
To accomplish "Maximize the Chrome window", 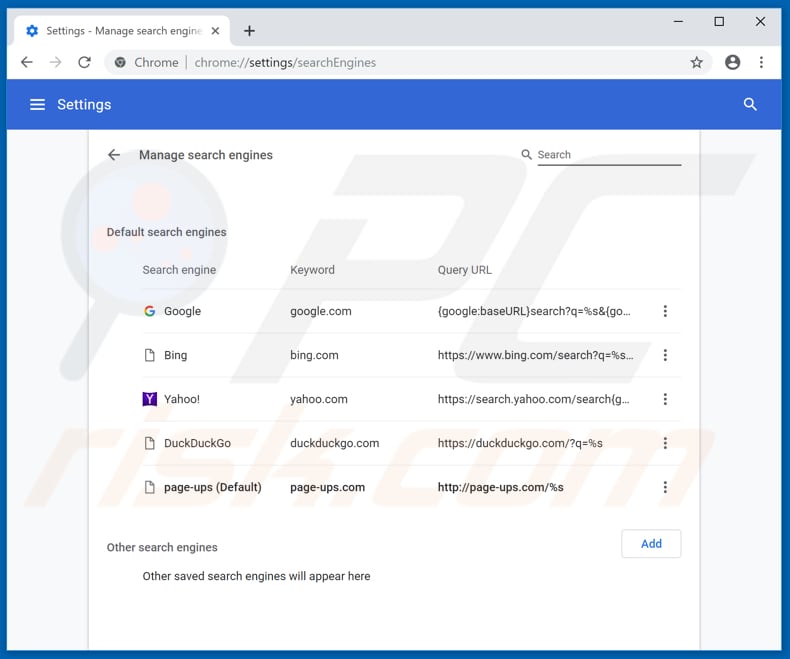I will click(719, 21).
